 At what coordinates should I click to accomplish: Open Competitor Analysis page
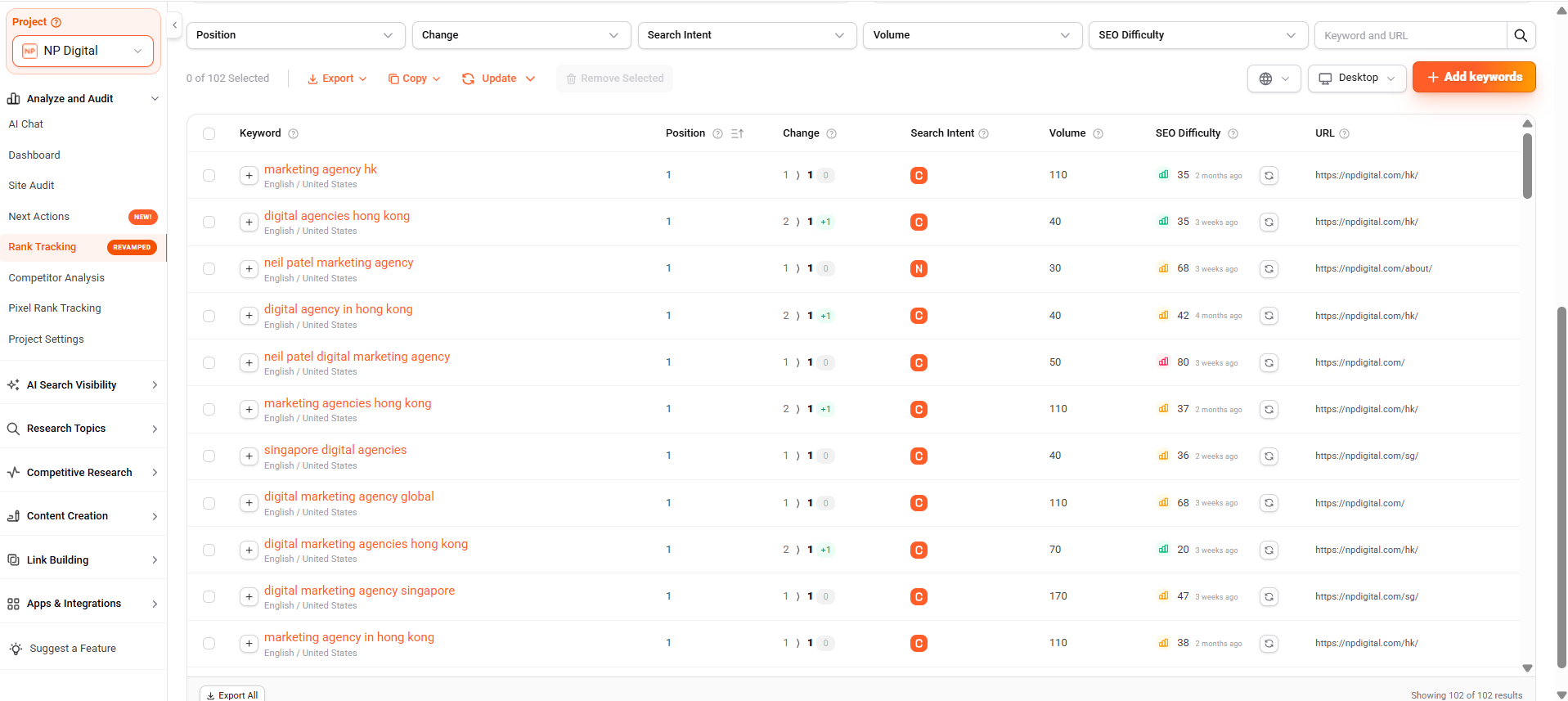tap(56, 278)
